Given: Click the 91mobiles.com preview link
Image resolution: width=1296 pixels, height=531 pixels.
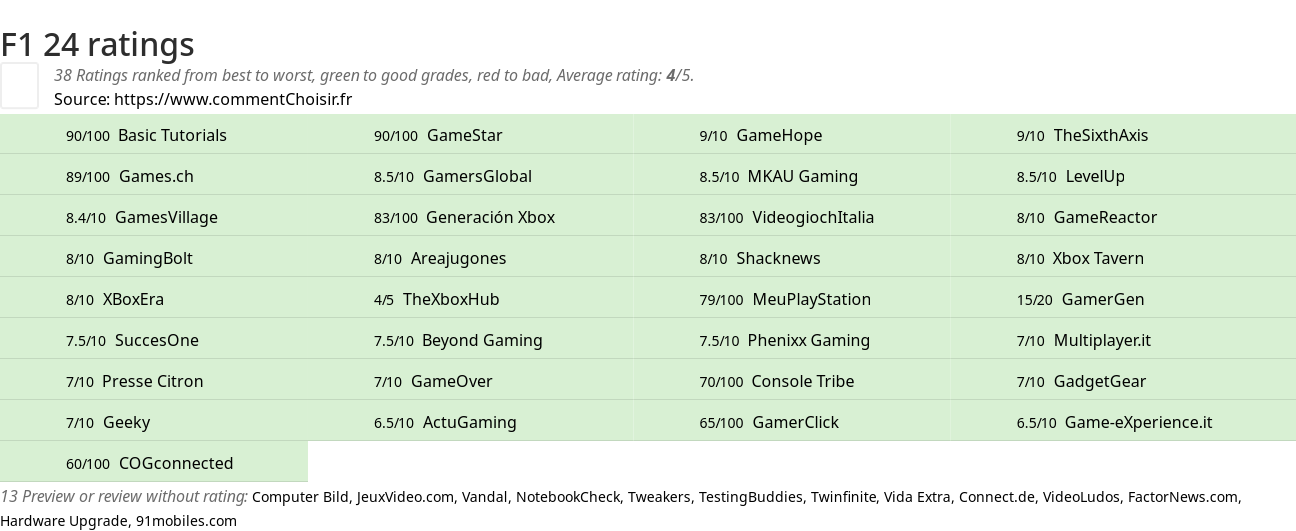Looking at the screenshot, I should point(186,521).
